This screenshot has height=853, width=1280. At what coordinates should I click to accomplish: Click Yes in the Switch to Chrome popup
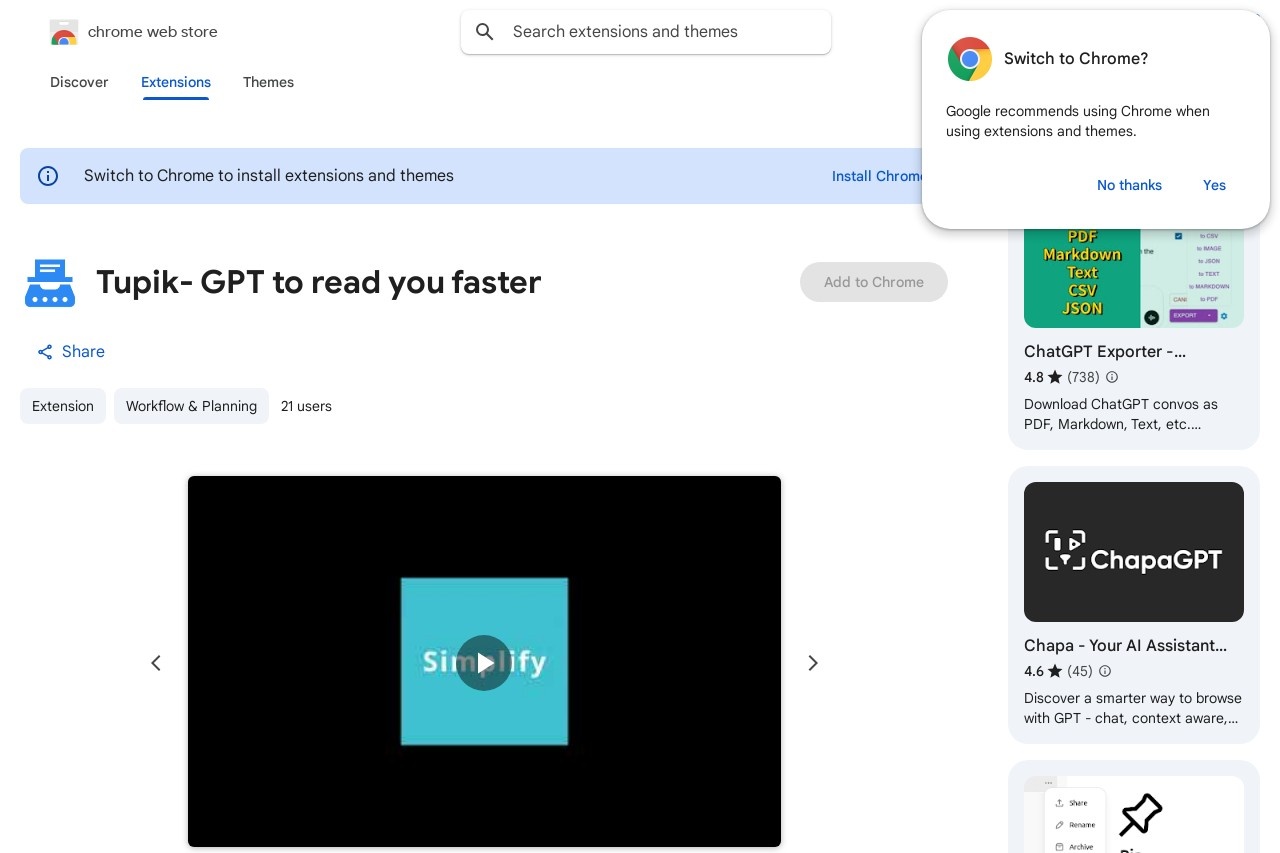pyautogui.click(x=1214, y=185)
